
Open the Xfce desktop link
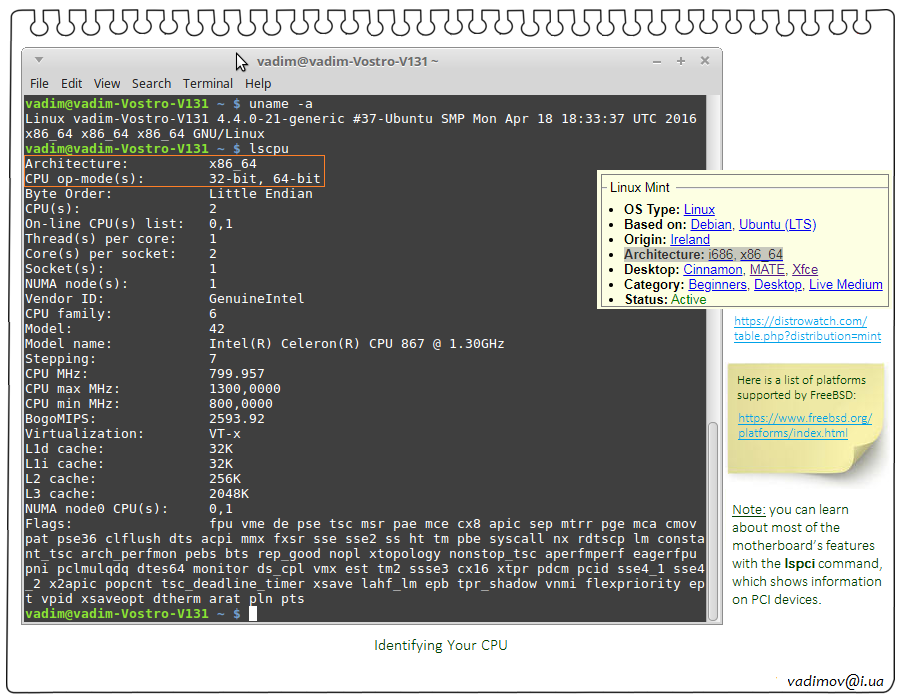pos(805,270)
